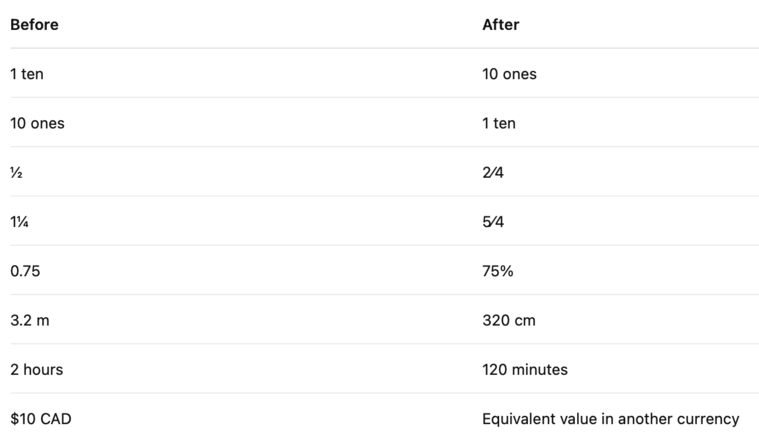Image resolution: width=759 pixels, height=447 pixels.
Task: Select the '2 hours' cell
Action: click(37, 370)
